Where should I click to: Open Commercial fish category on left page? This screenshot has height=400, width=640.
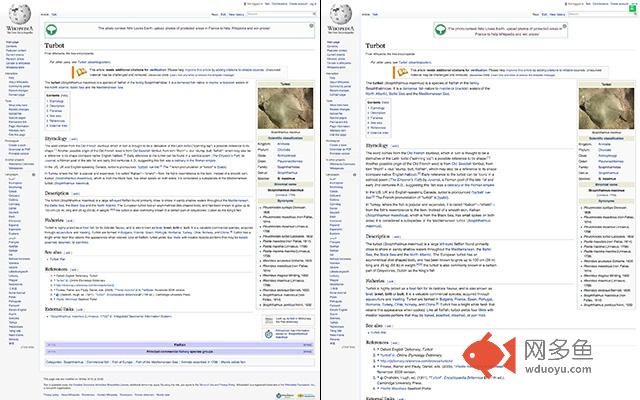pos(98,362)
